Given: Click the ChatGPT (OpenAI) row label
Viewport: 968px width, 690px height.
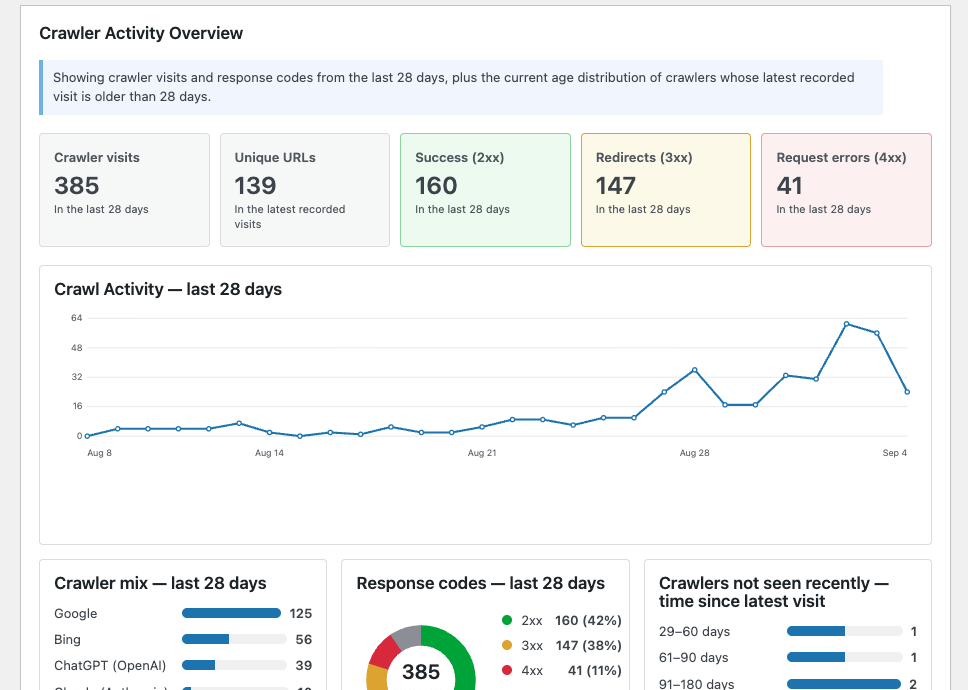Looking at the screenshot, I should (111, 665).
